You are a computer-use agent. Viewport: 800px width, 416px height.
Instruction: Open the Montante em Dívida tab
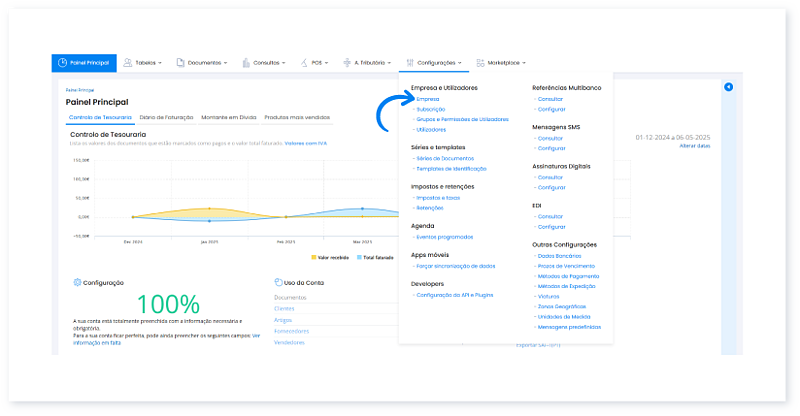[x=229, y=117]
